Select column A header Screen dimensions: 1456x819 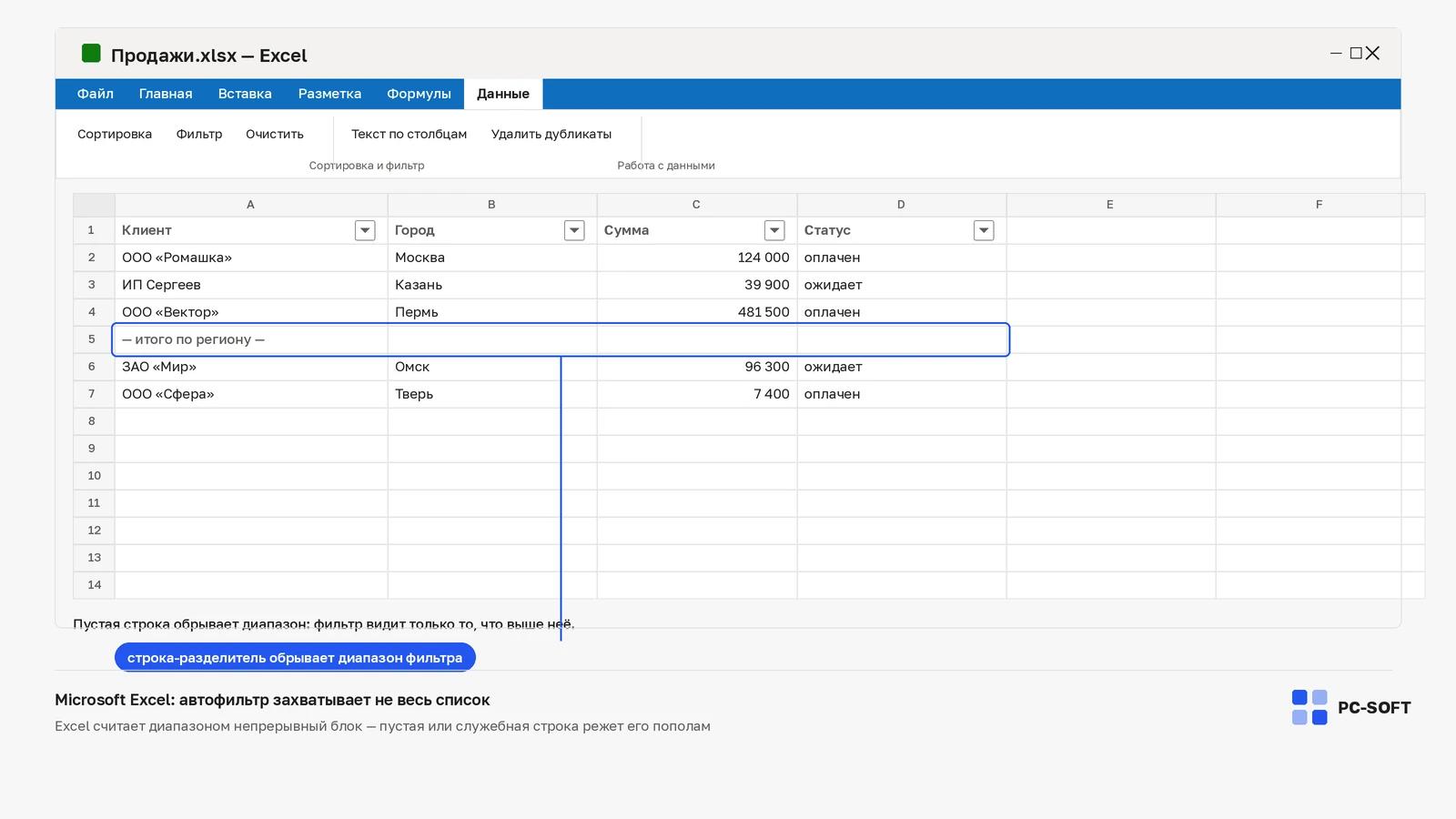(251, 205)
